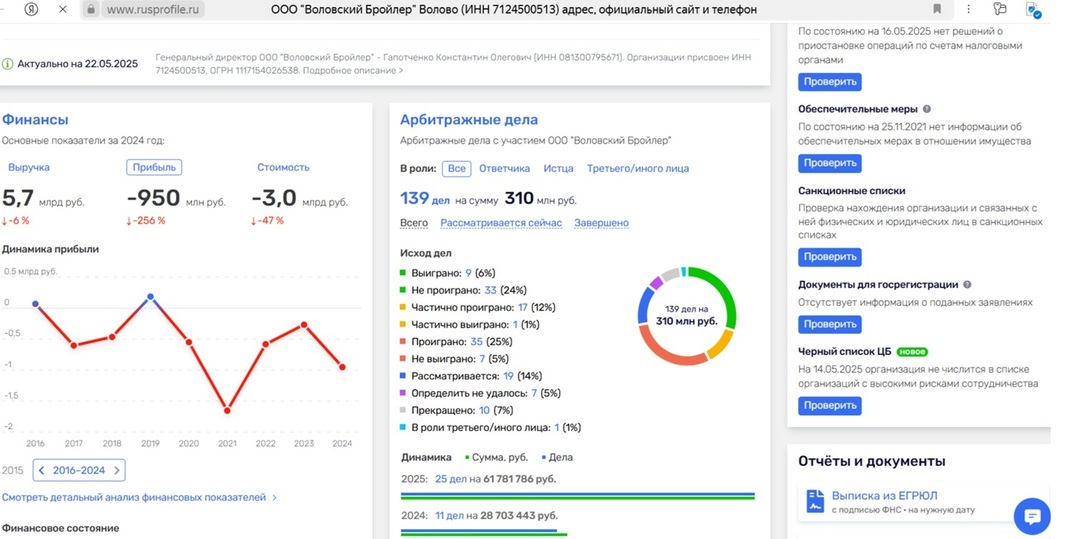Click Проверить under Документы для госрегистрации

[829, 324]
